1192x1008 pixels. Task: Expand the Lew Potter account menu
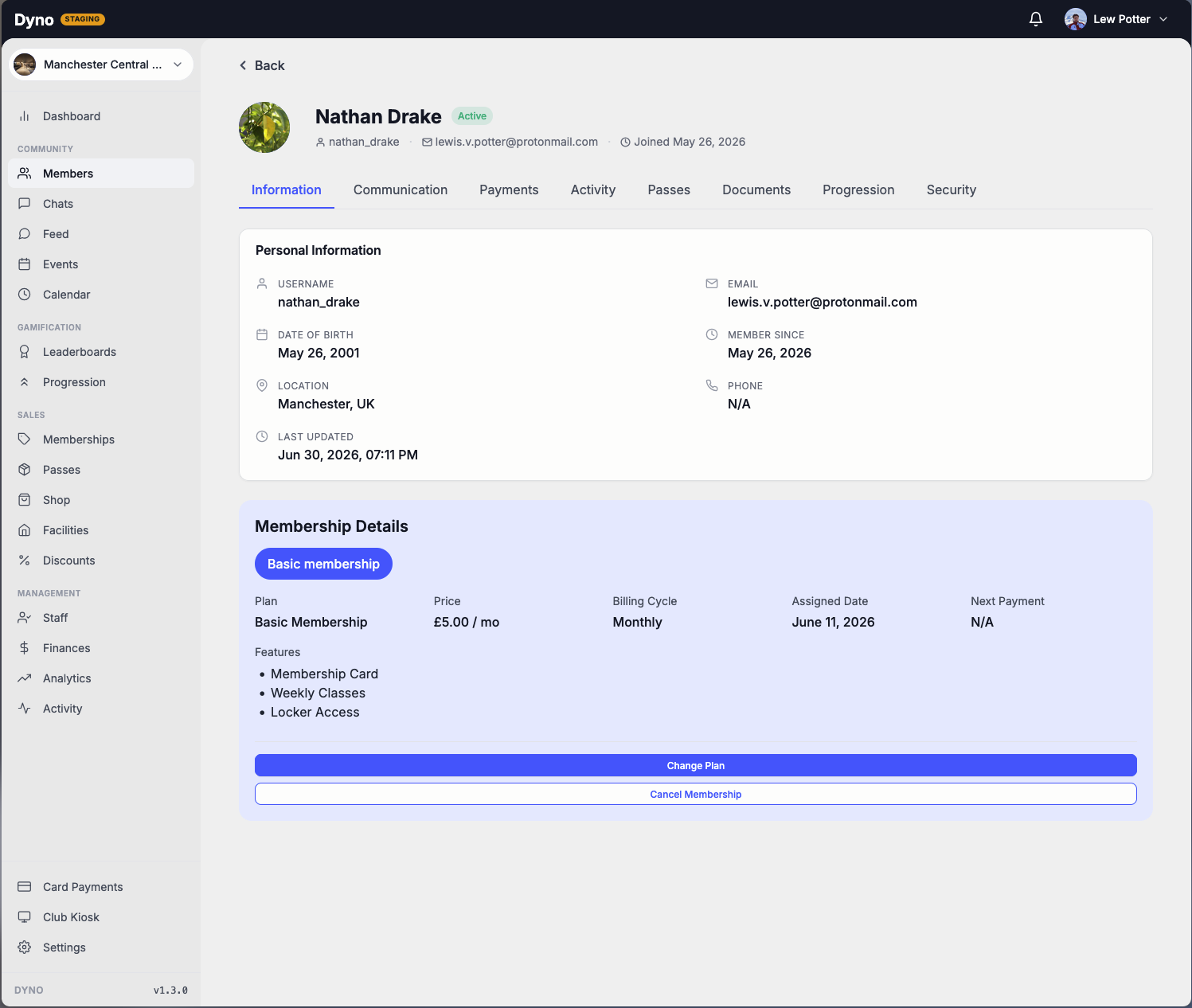[1116, 19]
